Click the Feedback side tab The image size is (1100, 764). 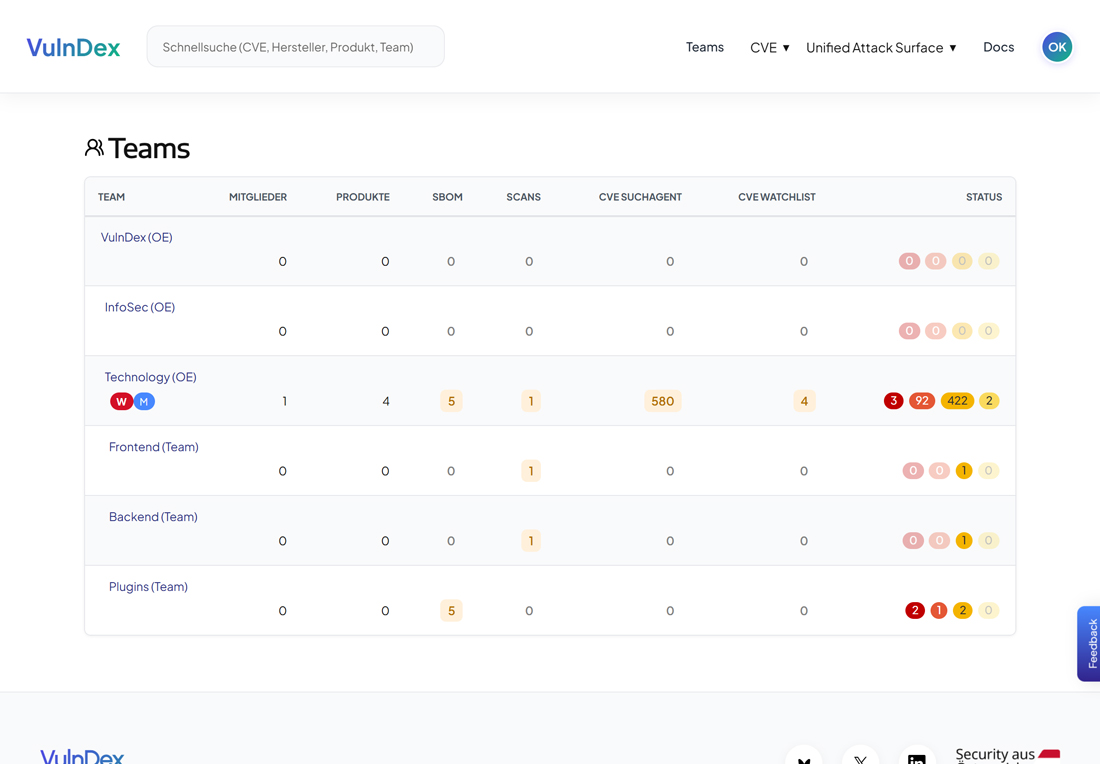1090,643
